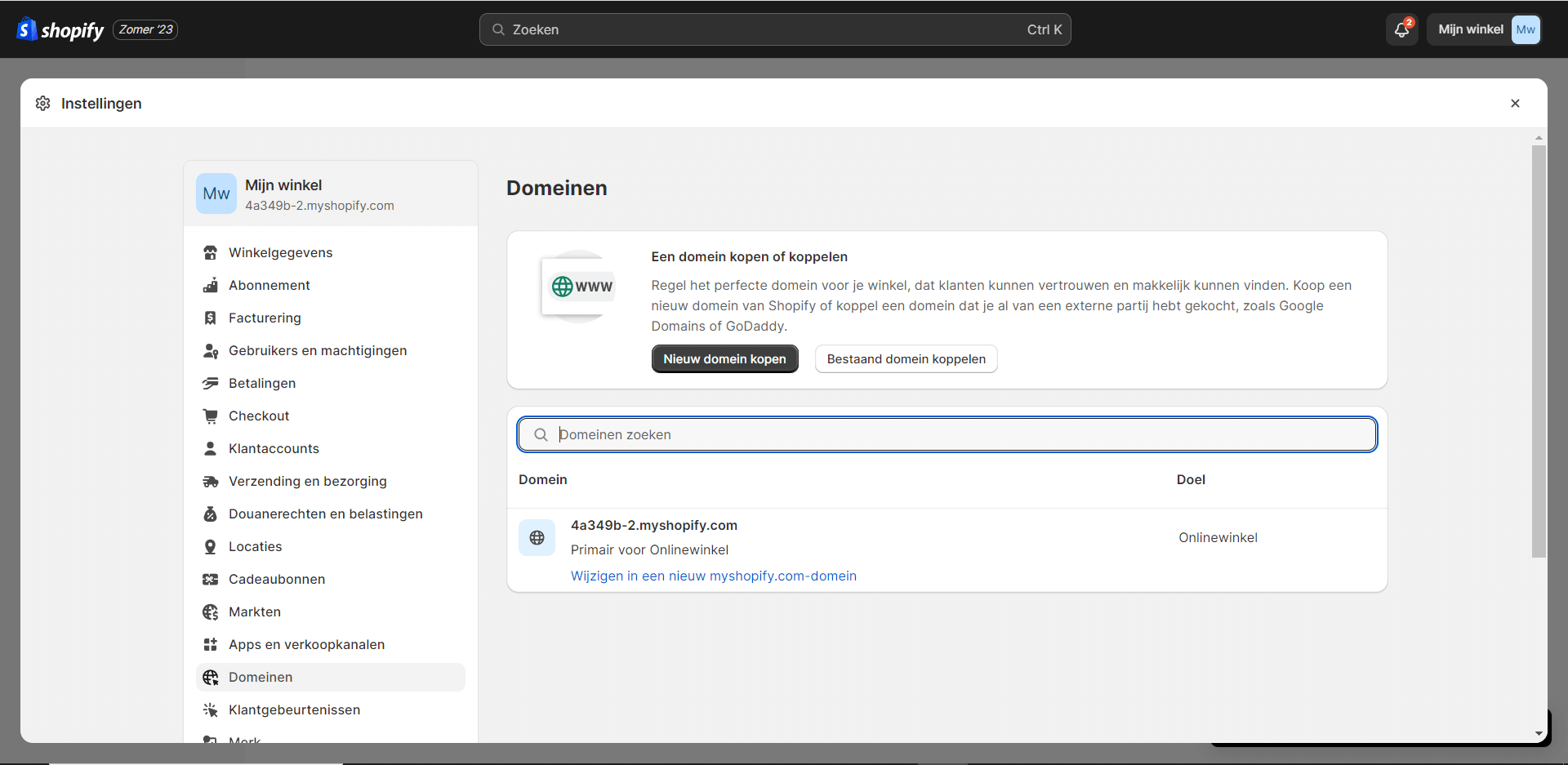This screenshot has width=1568, height=765.
Task: Click the Winkelgegevens store icon
Action: [210, 252]
